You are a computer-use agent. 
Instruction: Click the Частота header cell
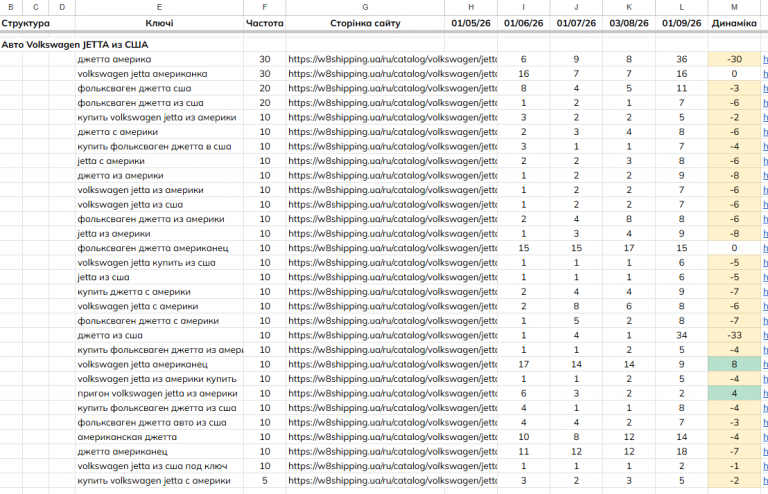click(x=264, y=23)
